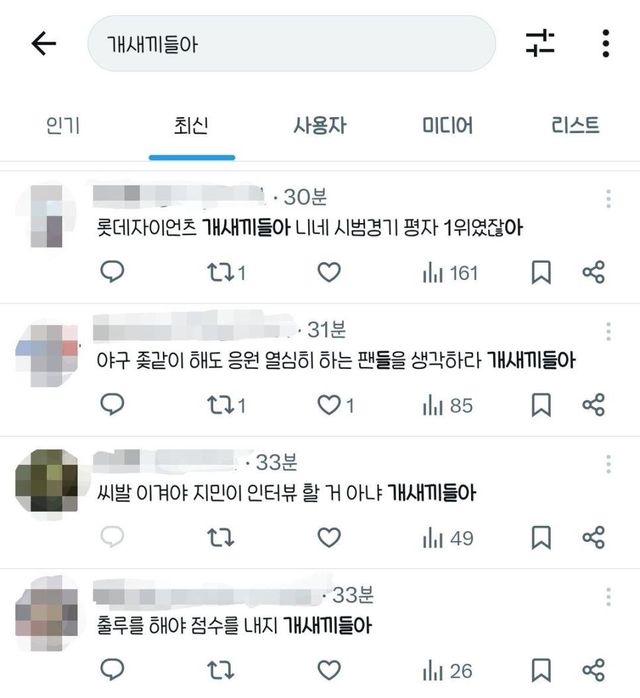Open the search filter settings icon
Viewport: 640px width, 698px height.
coord(540,43)
